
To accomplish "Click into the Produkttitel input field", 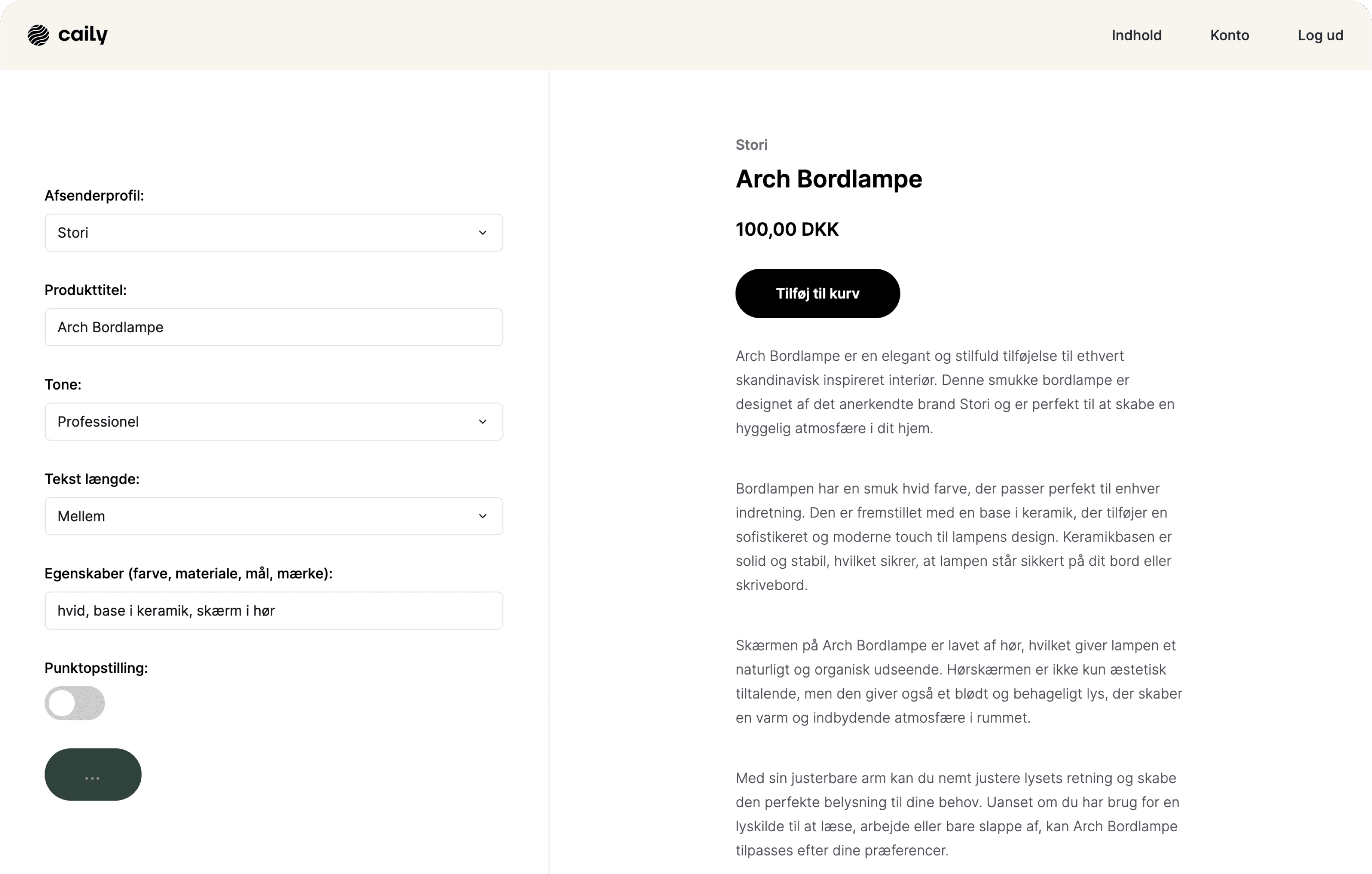I will pyautogui.click(x=274, y=327).
